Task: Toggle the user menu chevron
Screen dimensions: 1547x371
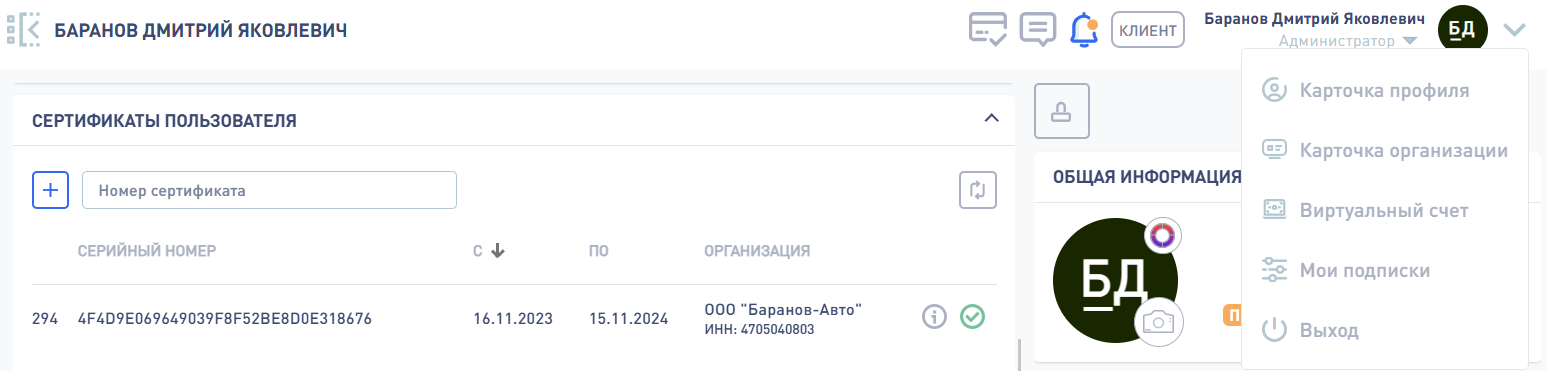Action: (x=1515, y=29)
